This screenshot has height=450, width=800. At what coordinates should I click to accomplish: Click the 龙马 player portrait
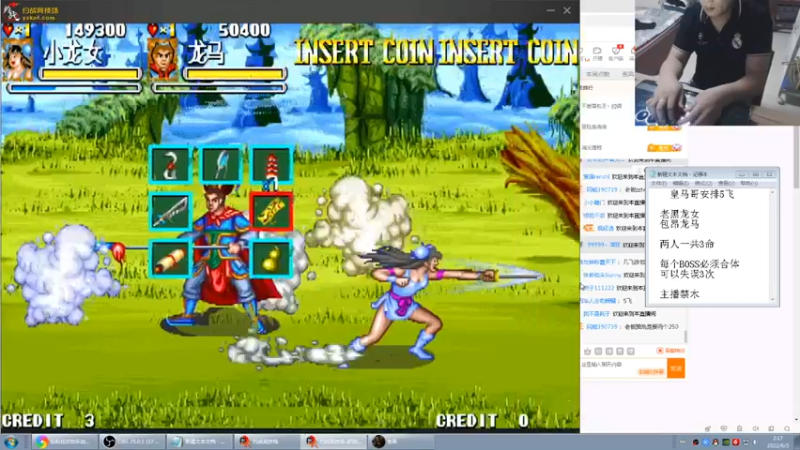click(162, 60)
